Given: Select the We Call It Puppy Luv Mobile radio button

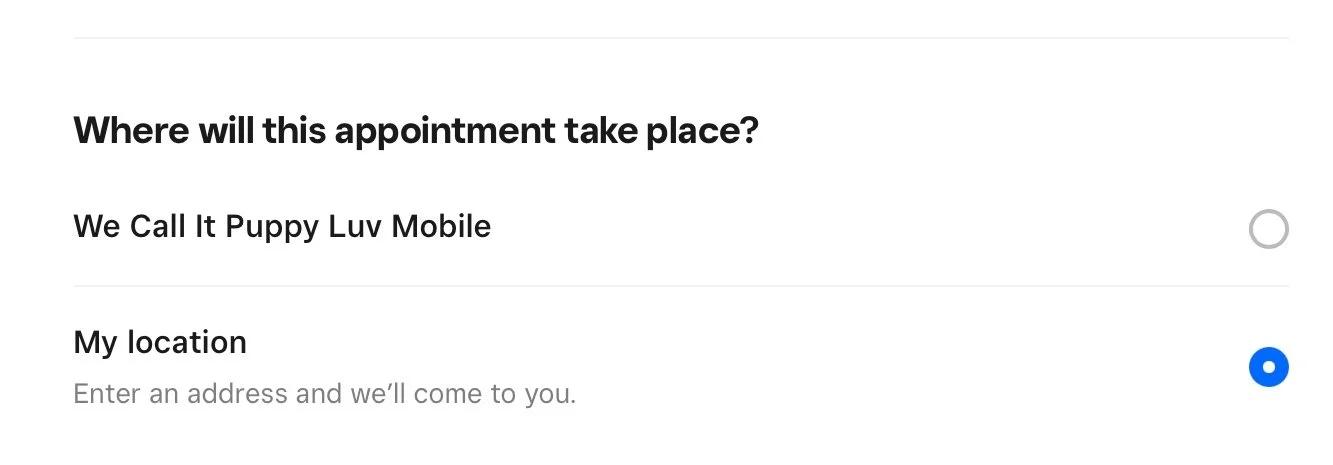Looking at the screenshot, I should 1268,229.
